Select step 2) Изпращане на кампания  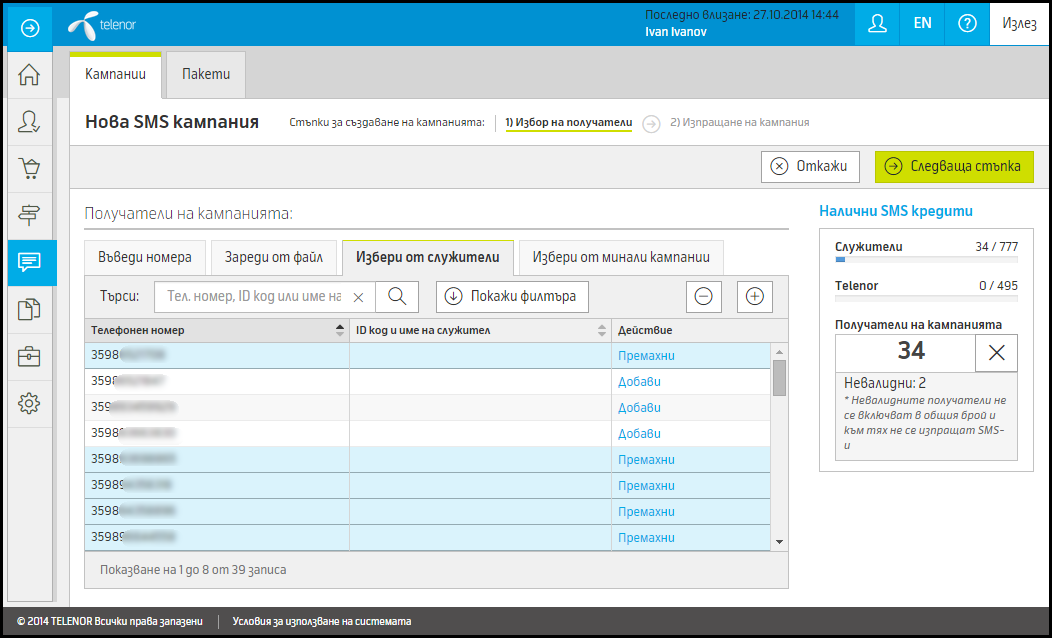tap(739, 123)
